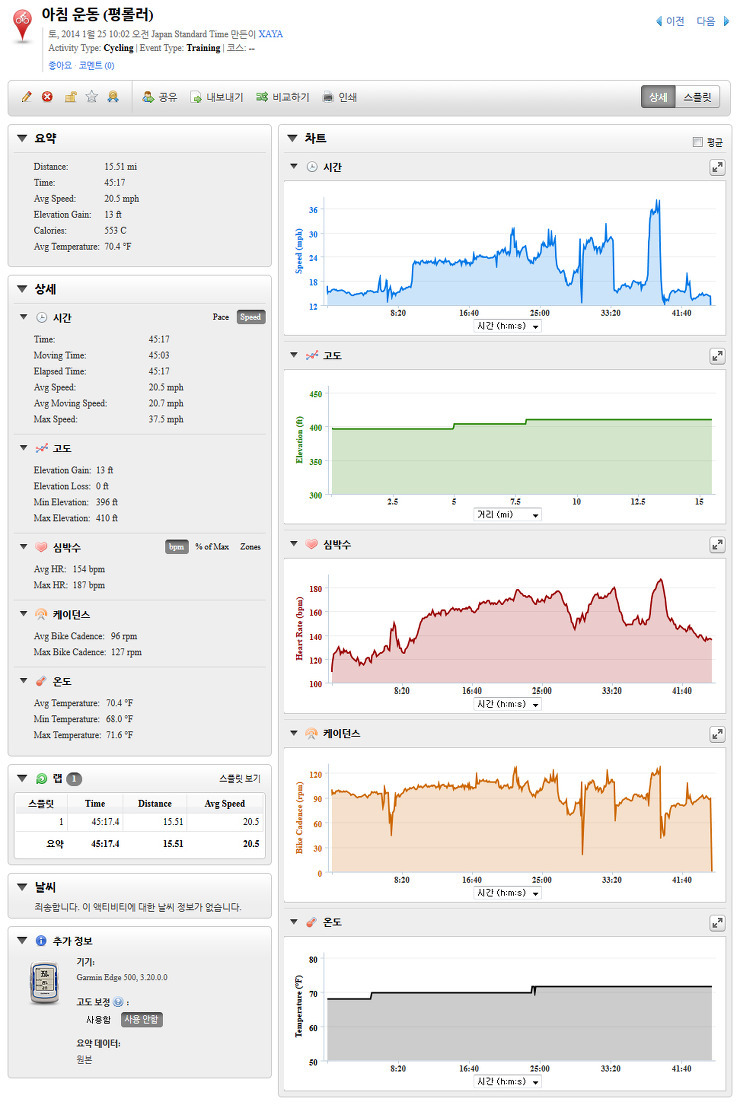Expand the cadence chart to full size
Viewport: 740px width, 1105px height.
[x=717, y=734]
